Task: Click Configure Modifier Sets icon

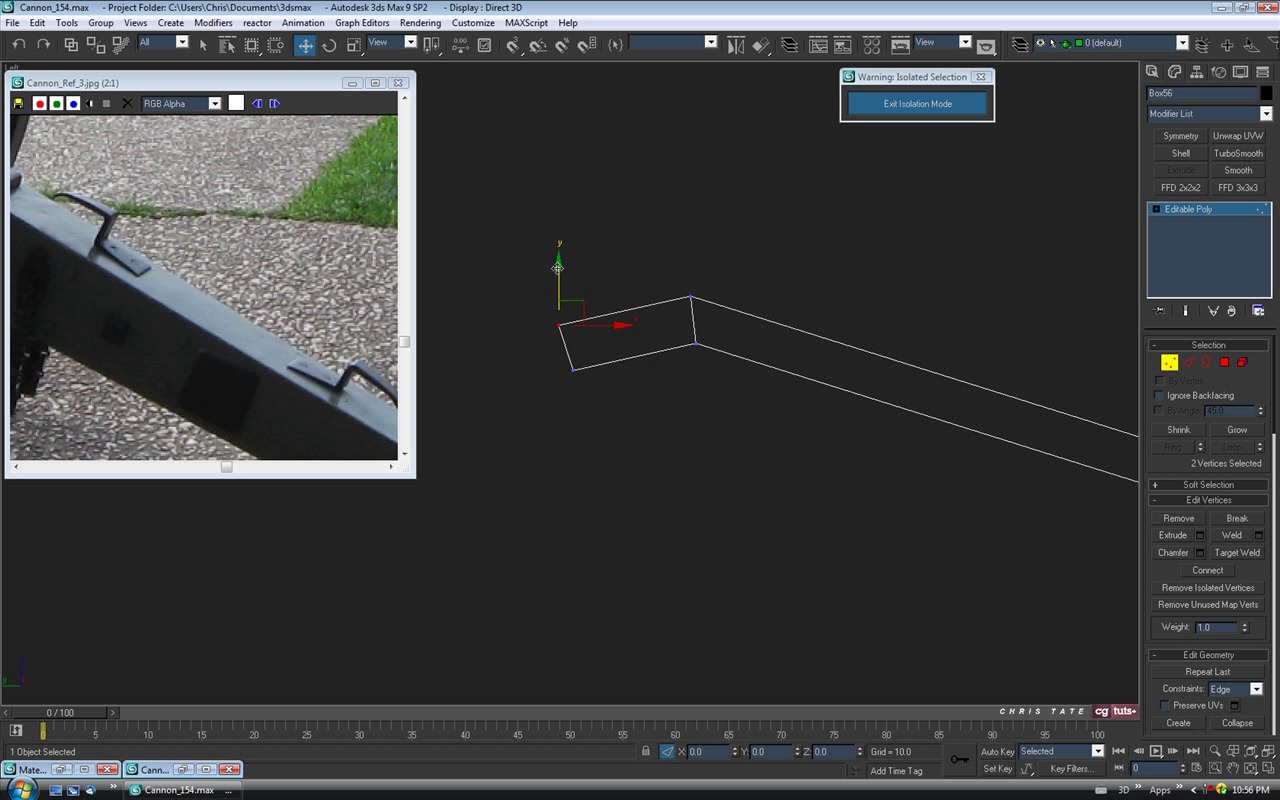Action: (1259, 311)
